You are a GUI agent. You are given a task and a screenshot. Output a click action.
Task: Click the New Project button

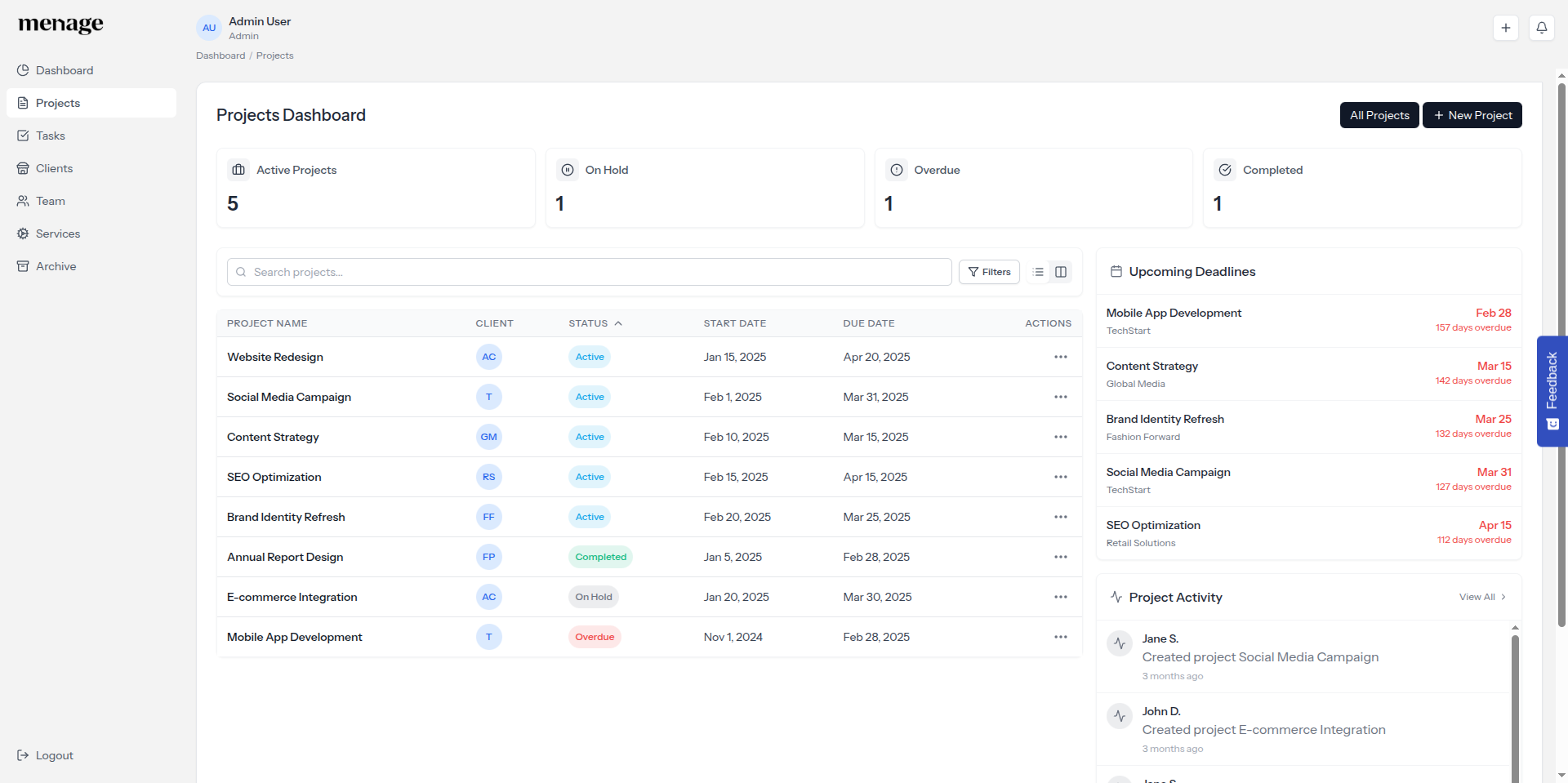[1472, 115]
